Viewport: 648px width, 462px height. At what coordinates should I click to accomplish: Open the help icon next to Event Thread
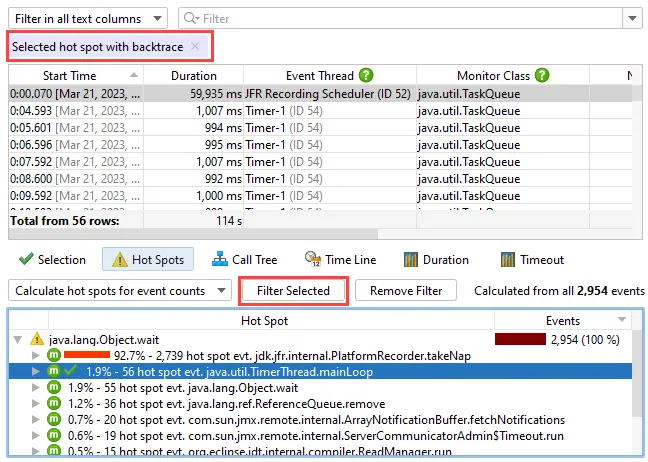point(366,75)
